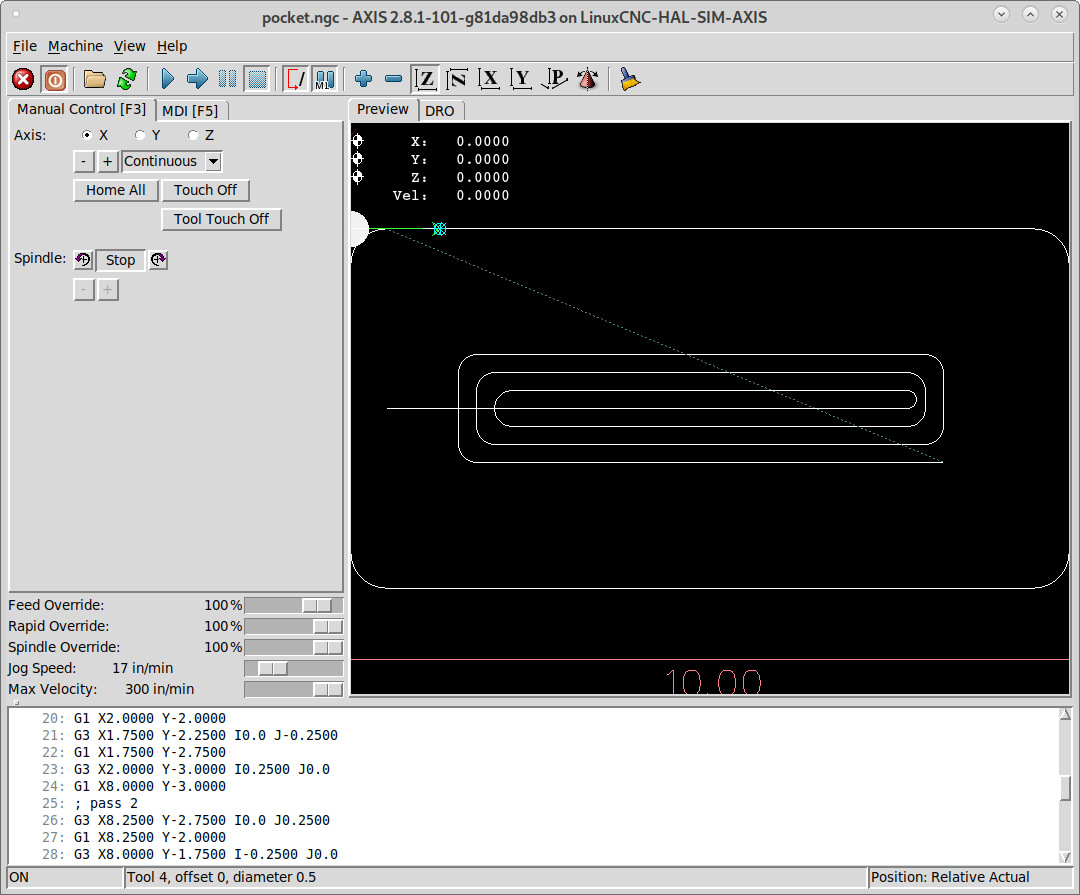This screenshot has width=1080, height=895.
Task: Start spindle counterclockwise icon
Action: (x=83, y=260)
